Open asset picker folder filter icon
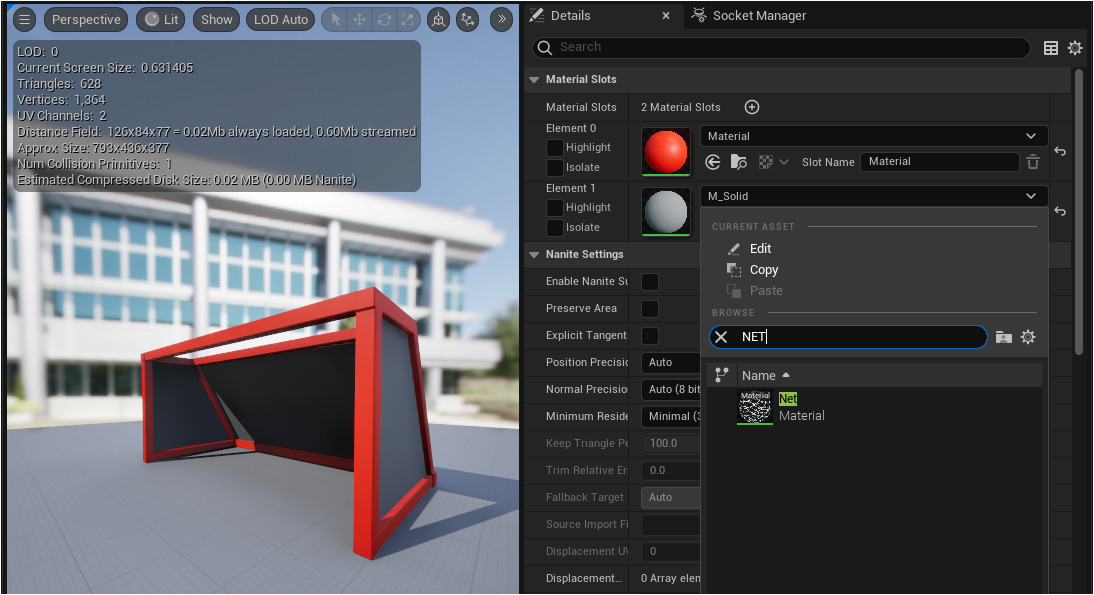 tap(1003, 337)
